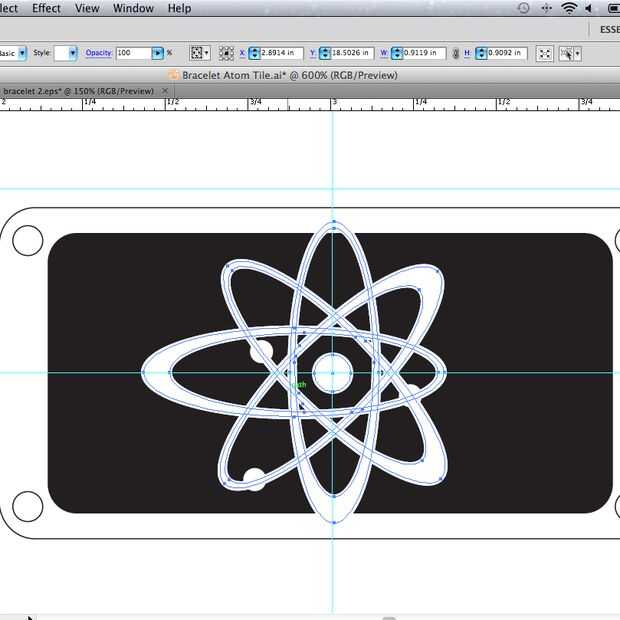Image resolution: width=620 pixels, height=620 pixels.
Task: Adjust the height stepper
Action: click(481, 53)
